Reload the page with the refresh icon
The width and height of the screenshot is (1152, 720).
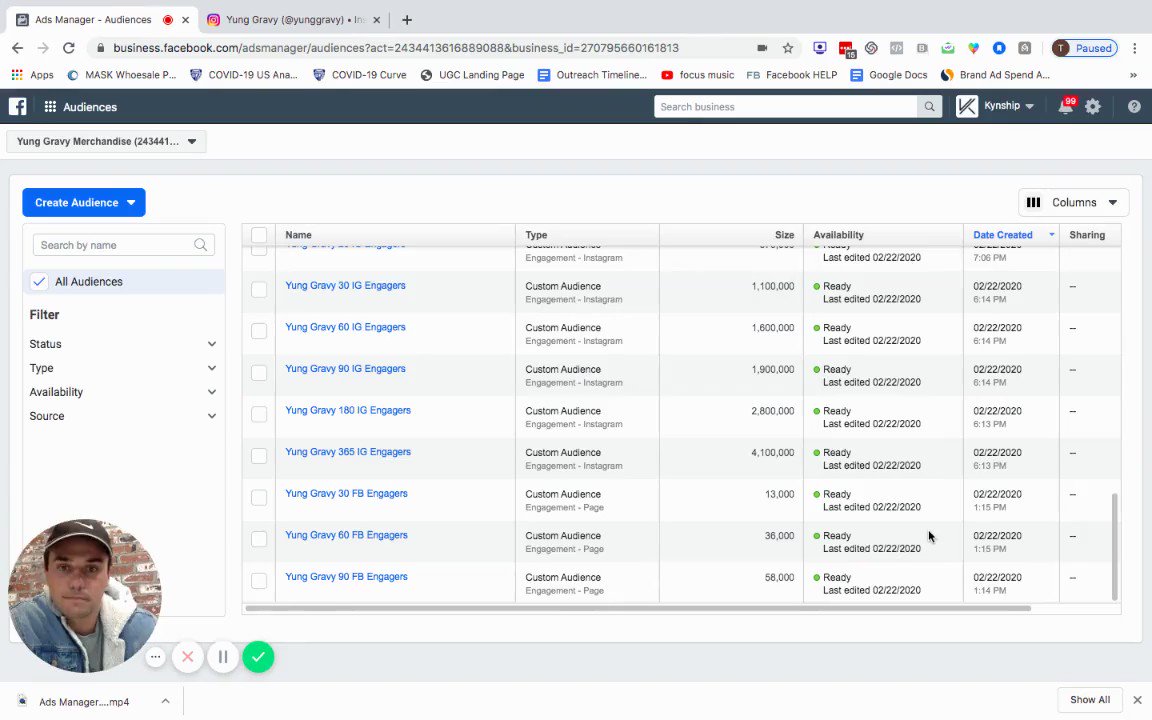(69, 48)
